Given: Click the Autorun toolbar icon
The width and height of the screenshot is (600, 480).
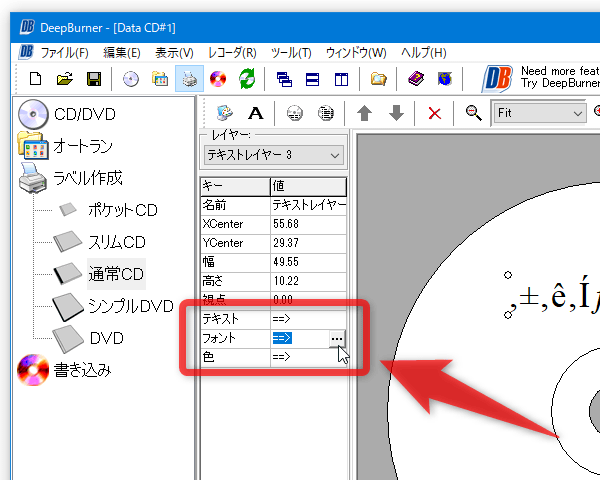Looking at the screenshot, I should [160, 79].
